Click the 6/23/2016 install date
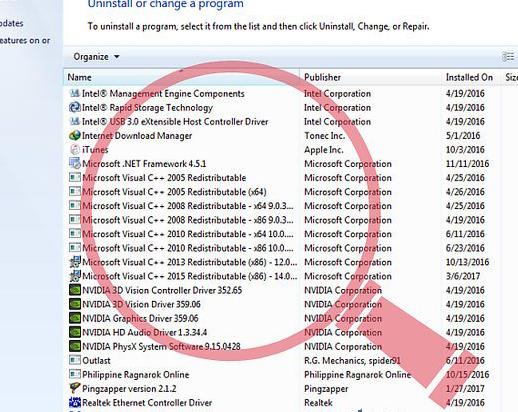Image resolution: width=518 pixels, height=412 pixels. coord(465,248)
